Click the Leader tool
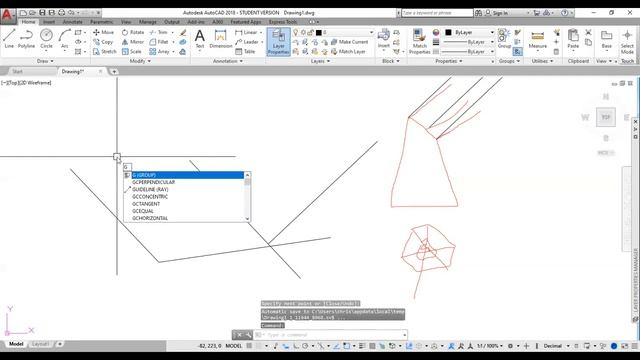Image resolution: width=640 pixels, height=360 pixels. click(247, 42)
